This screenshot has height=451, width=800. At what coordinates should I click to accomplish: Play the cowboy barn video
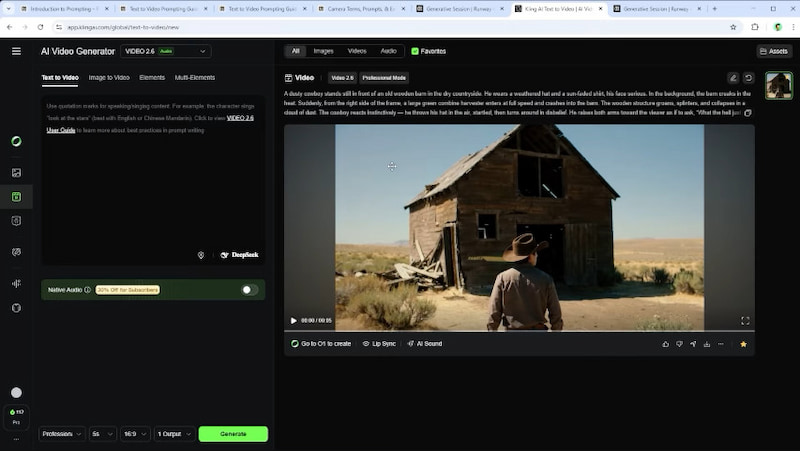pos(293,321)
